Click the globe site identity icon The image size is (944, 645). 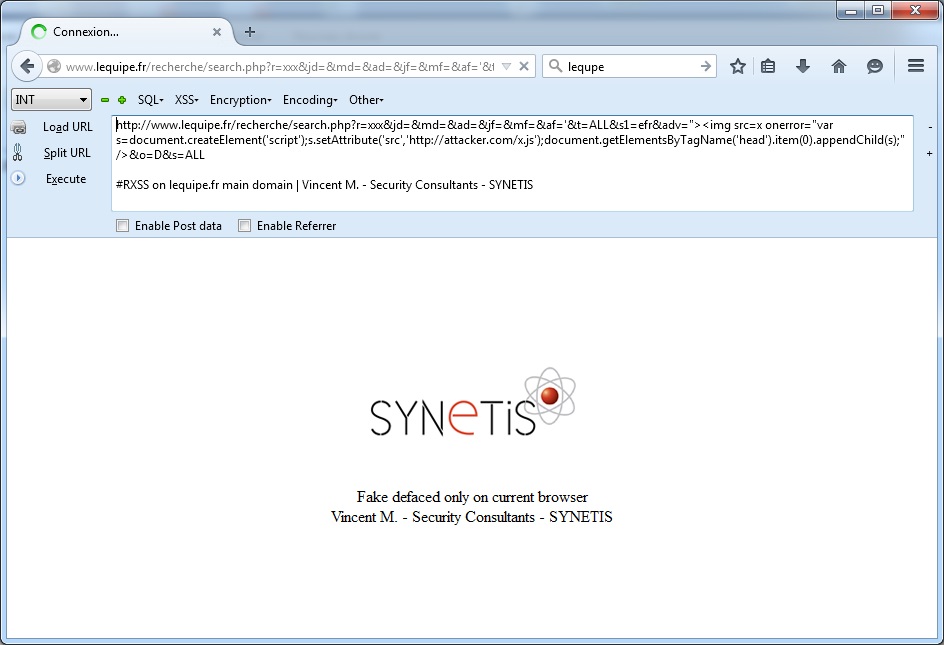tap(54, 66)
